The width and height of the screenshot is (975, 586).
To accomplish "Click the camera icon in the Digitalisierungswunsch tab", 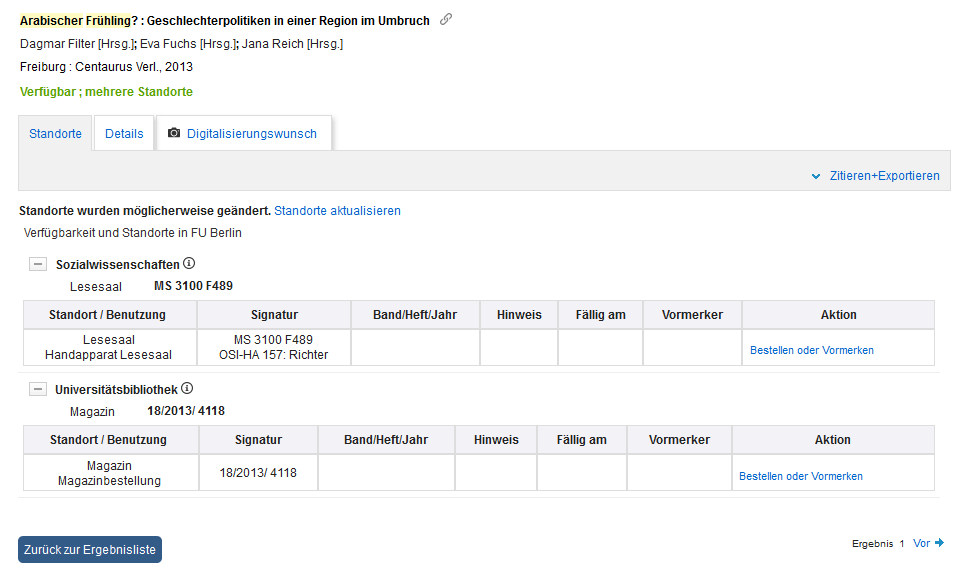I will 174,133.
